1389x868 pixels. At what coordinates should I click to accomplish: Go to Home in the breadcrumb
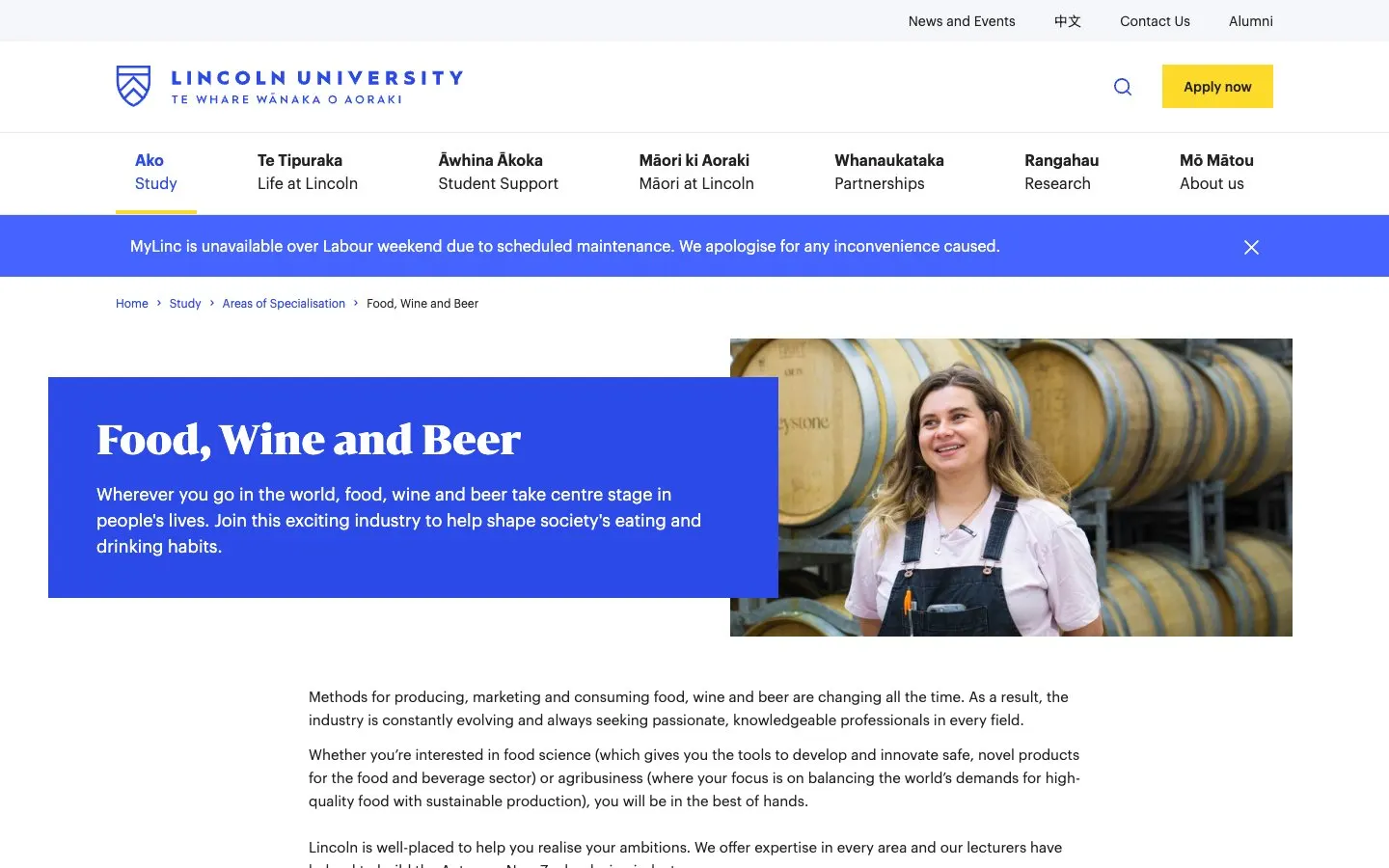click(132, 304)
